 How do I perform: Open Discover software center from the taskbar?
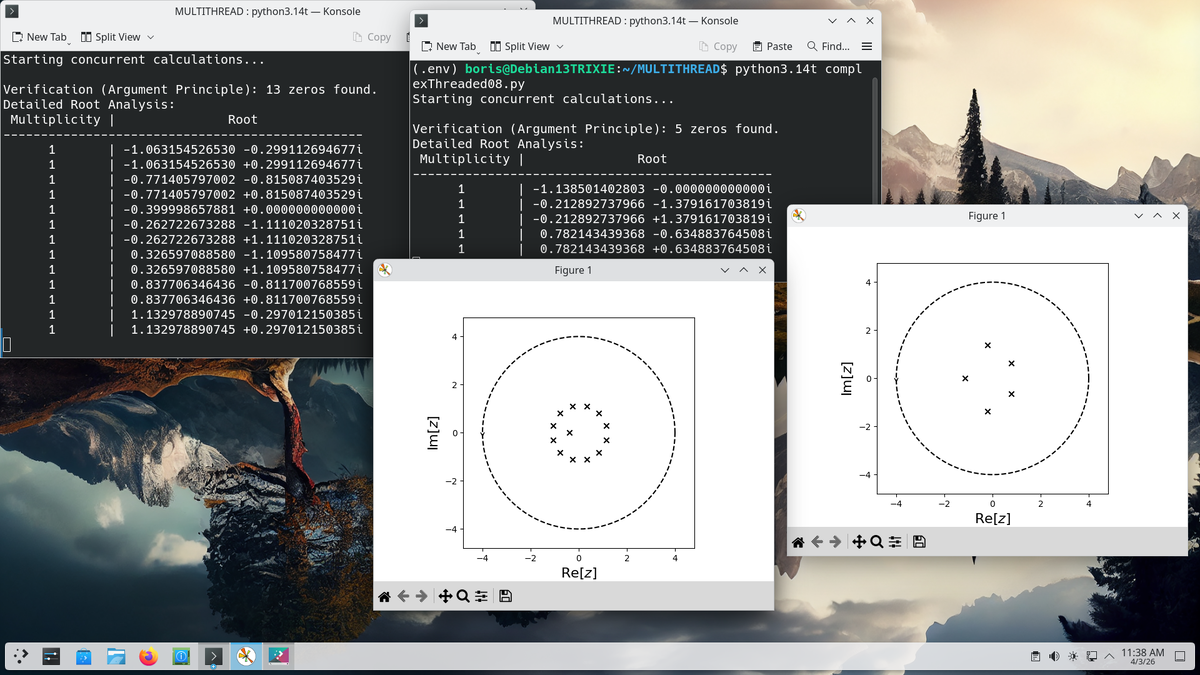(84, 656)
